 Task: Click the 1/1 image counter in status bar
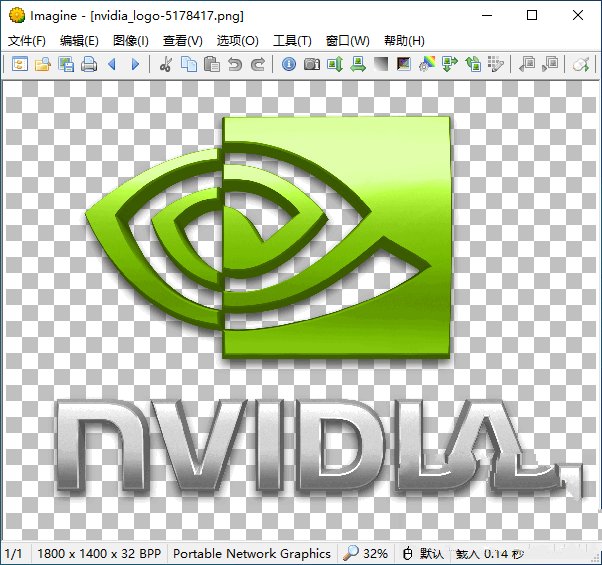pyautogui.click(x=13, y=553)
